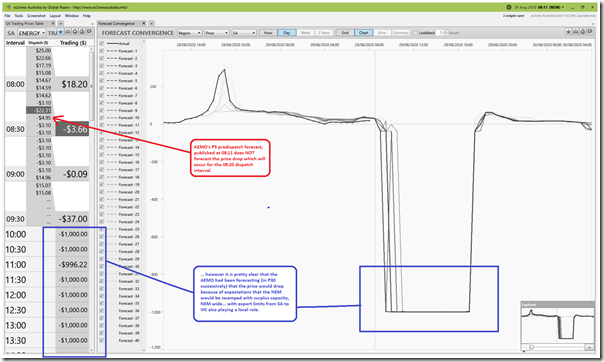The image size is (604, 362).
Task: Click the clock icon beside the NEM time
Action: [x=508, y=7]
